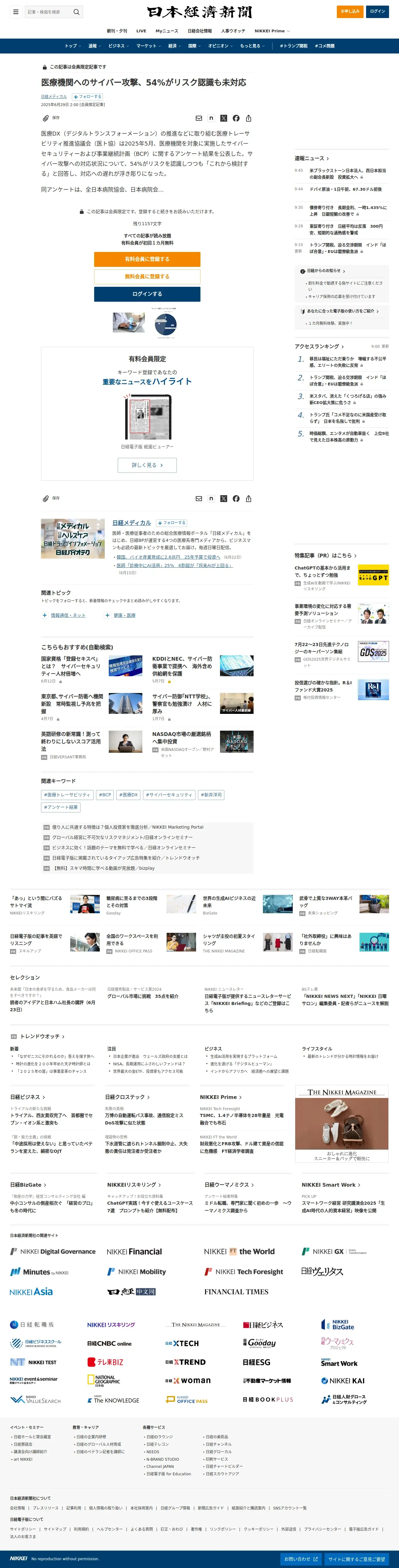Open the 日経会社情報 menu item
The height and width of the screenshot is (1568, 399).
[199, 31]
